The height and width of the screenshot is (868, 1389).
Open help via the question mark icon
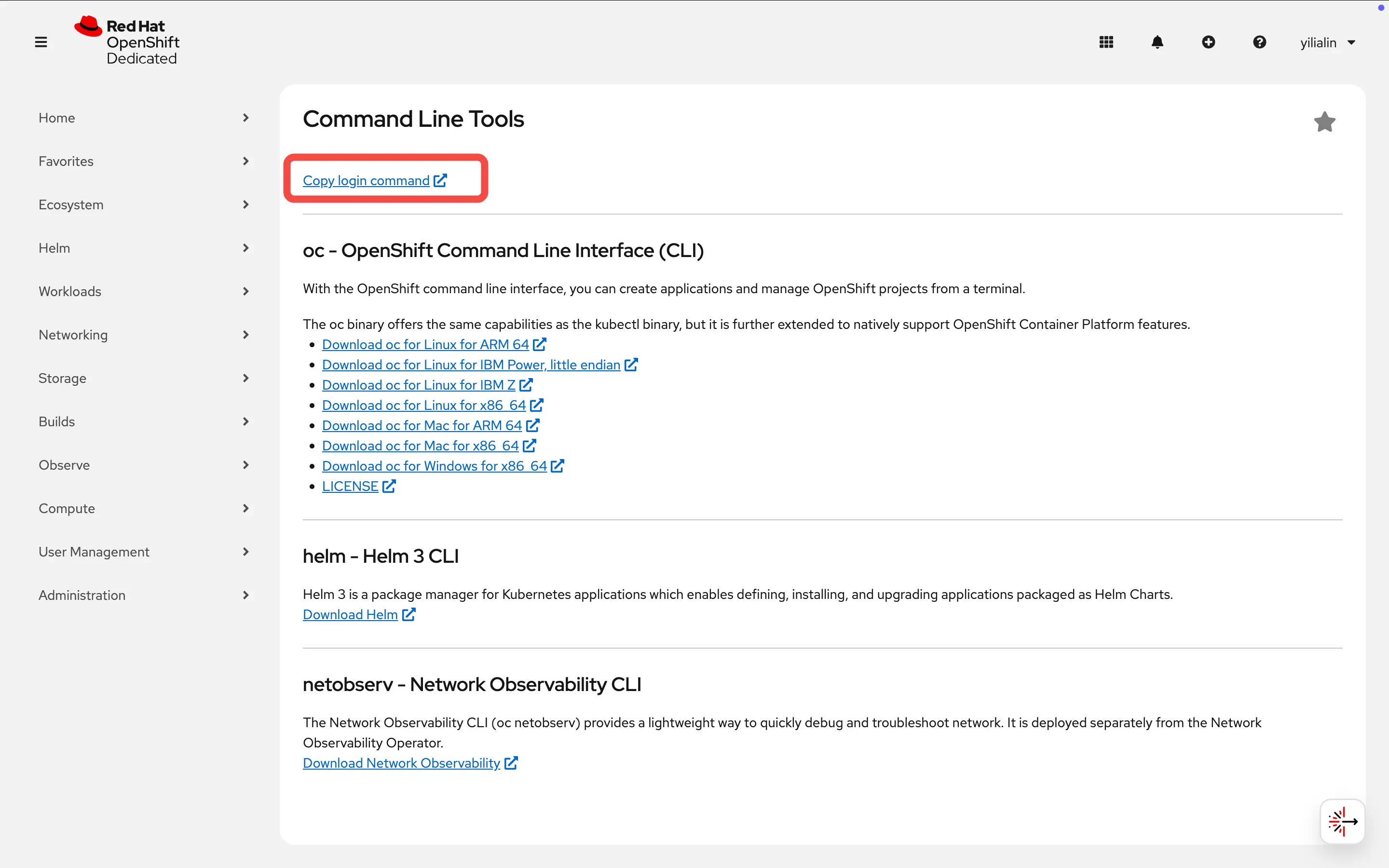point(1260,42)
